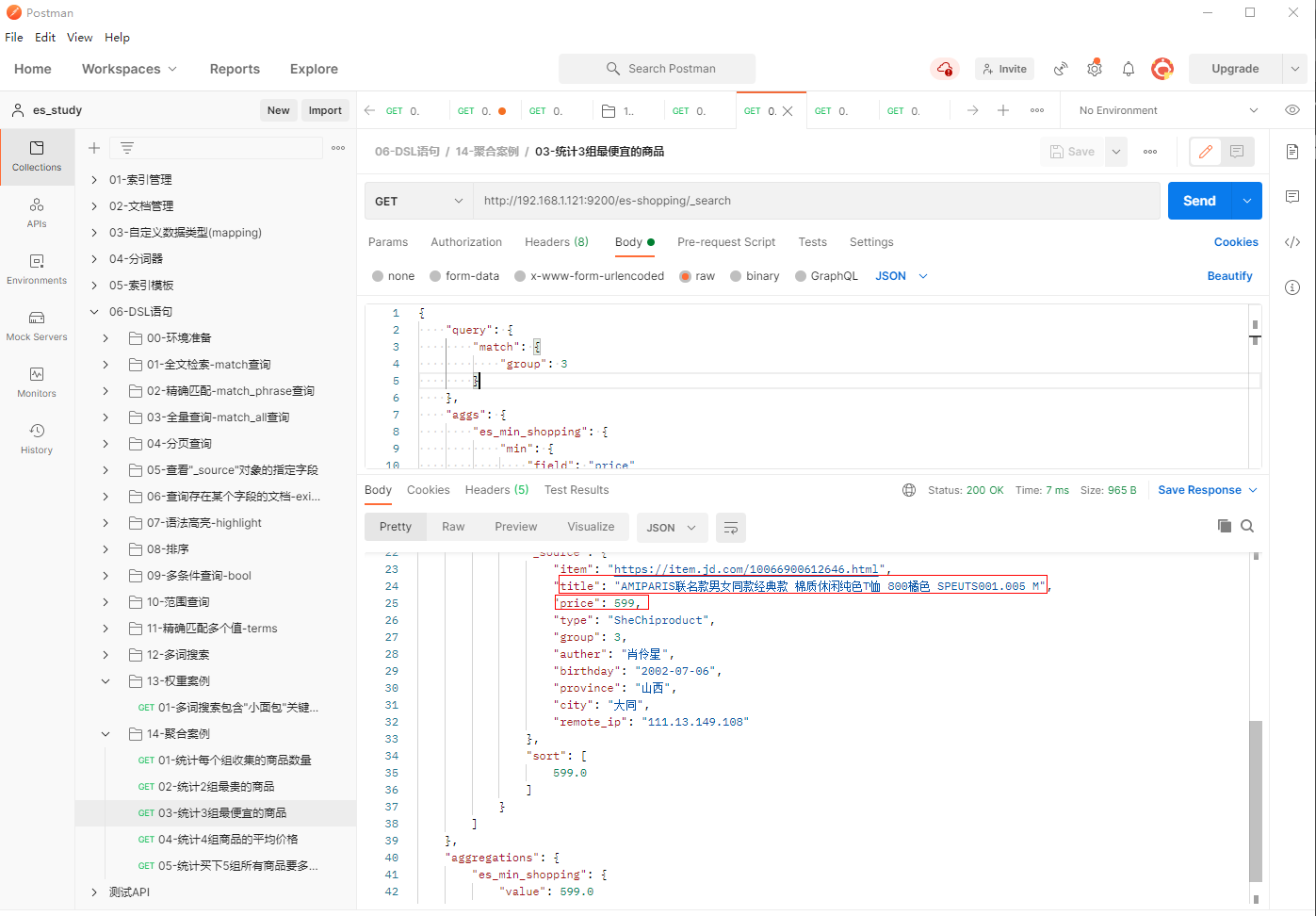Open the History sidebar panel

pos(37,438)
